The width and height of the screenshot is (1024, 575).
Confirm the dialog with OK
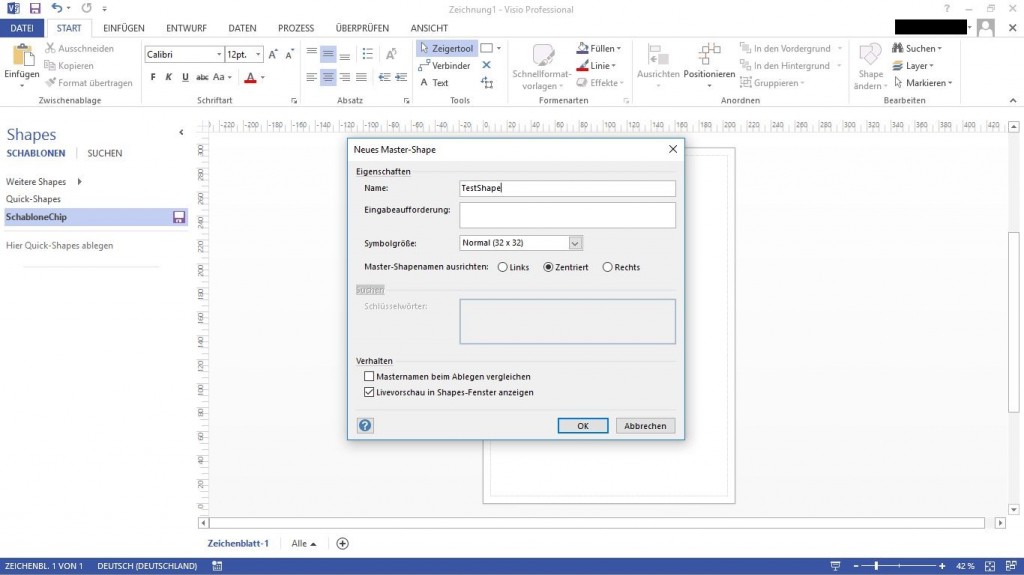click(x=583, y=425)
